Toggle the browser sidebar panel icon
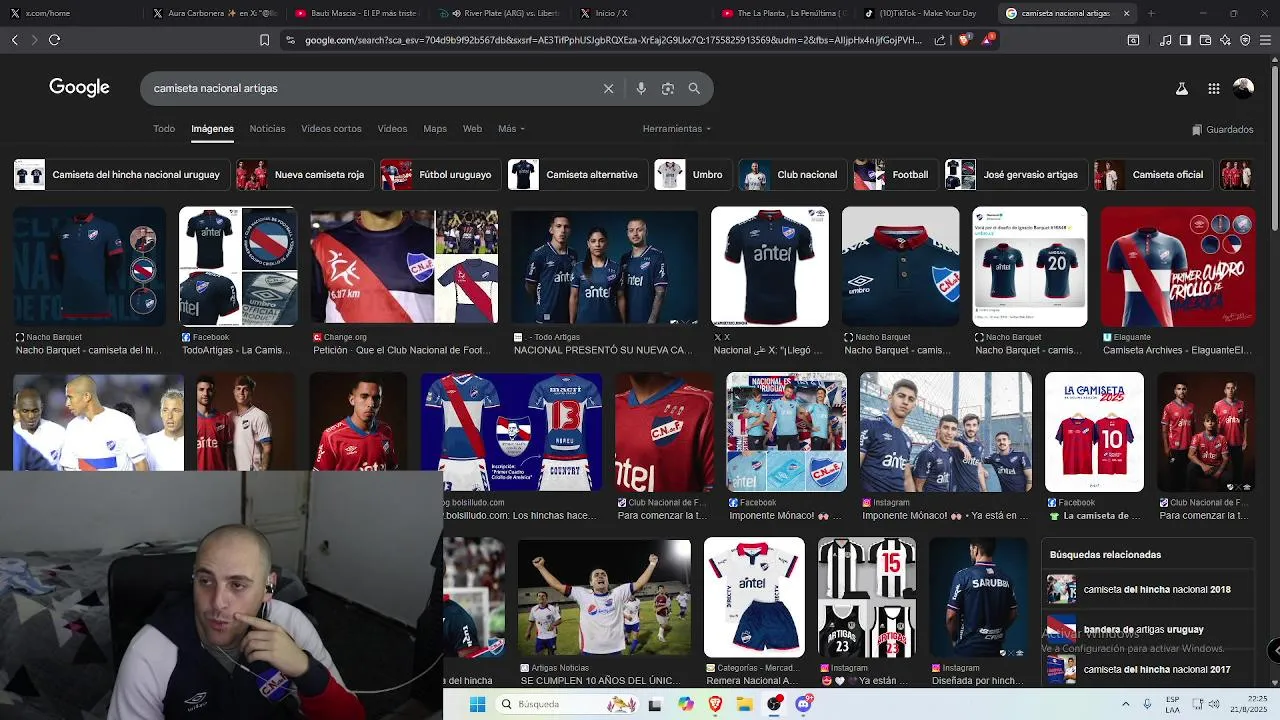Screen dimensions: 1280x720 click(1185, 40)
